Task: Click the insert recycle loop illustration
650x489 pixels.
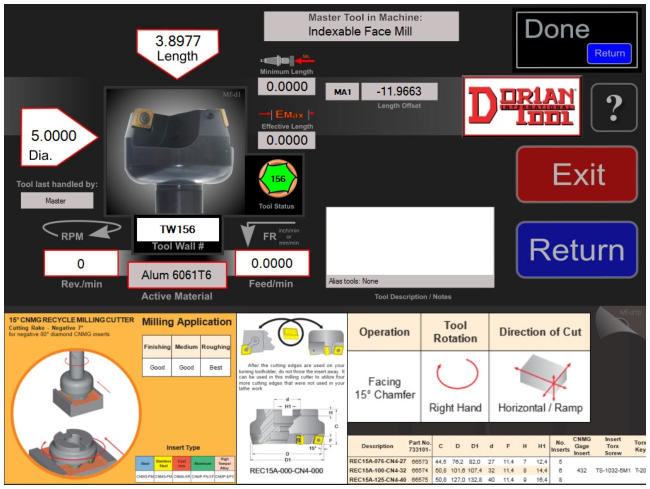Action: coord(292,339)
